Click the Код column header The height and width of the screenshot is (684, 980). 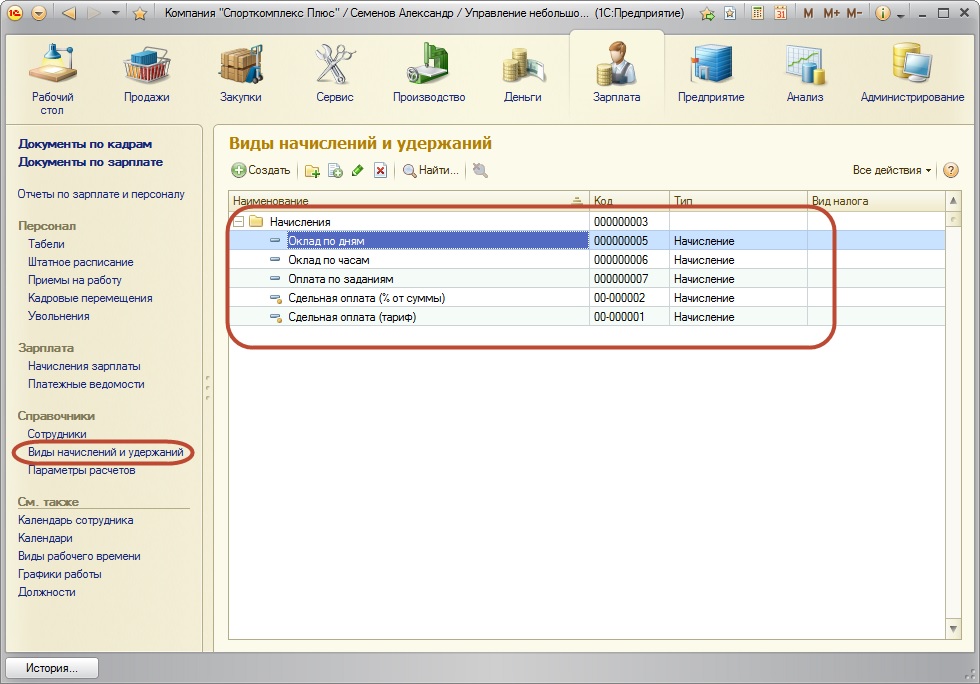click(629, 201)
